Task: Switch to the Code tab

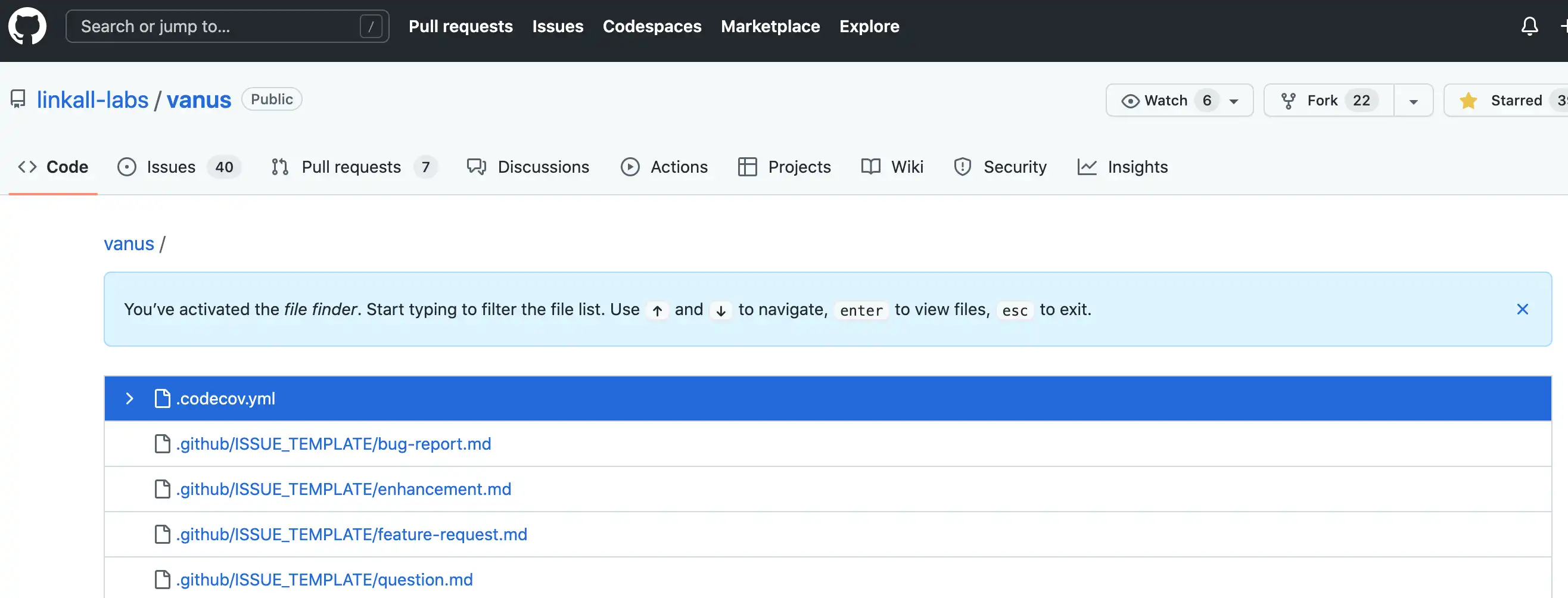Action: tap(53, 167)
